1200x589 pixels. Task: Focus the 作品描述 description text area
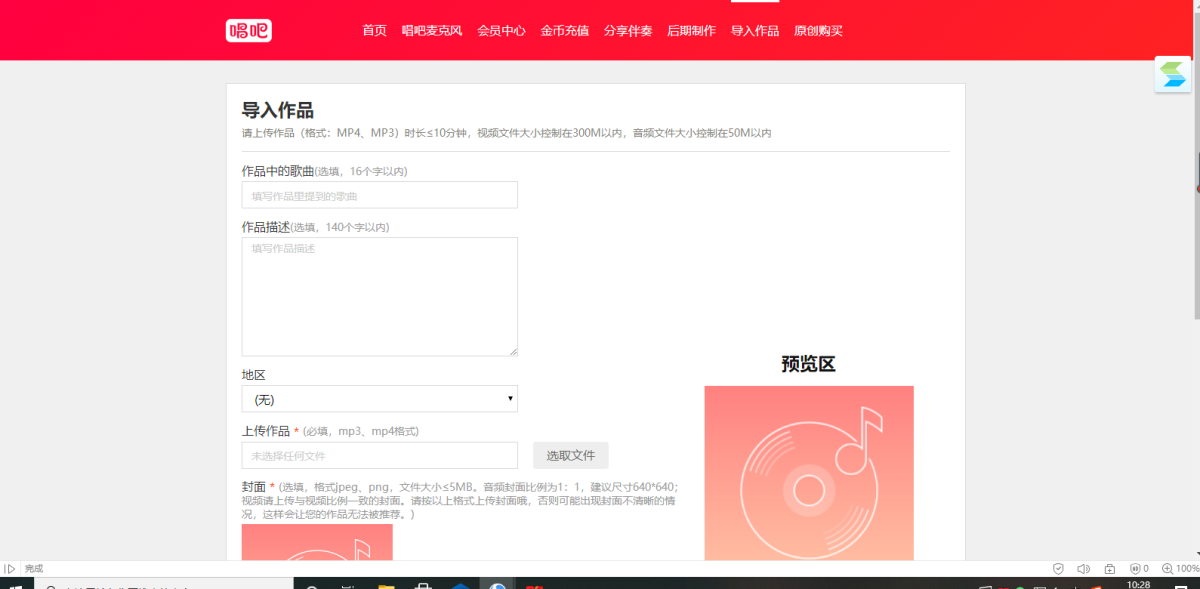click(x=379, y=296)
